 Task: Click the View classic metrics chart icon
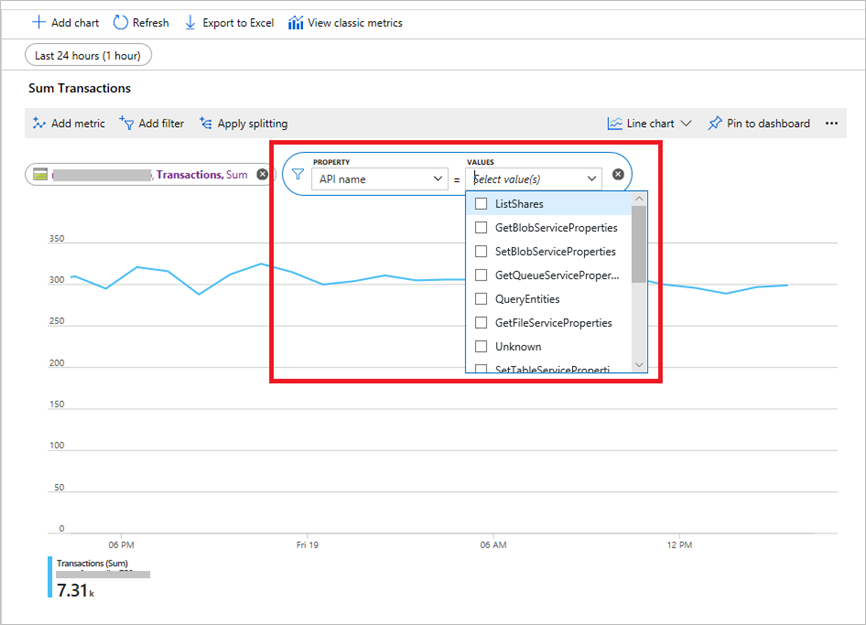tap(295, 22)
